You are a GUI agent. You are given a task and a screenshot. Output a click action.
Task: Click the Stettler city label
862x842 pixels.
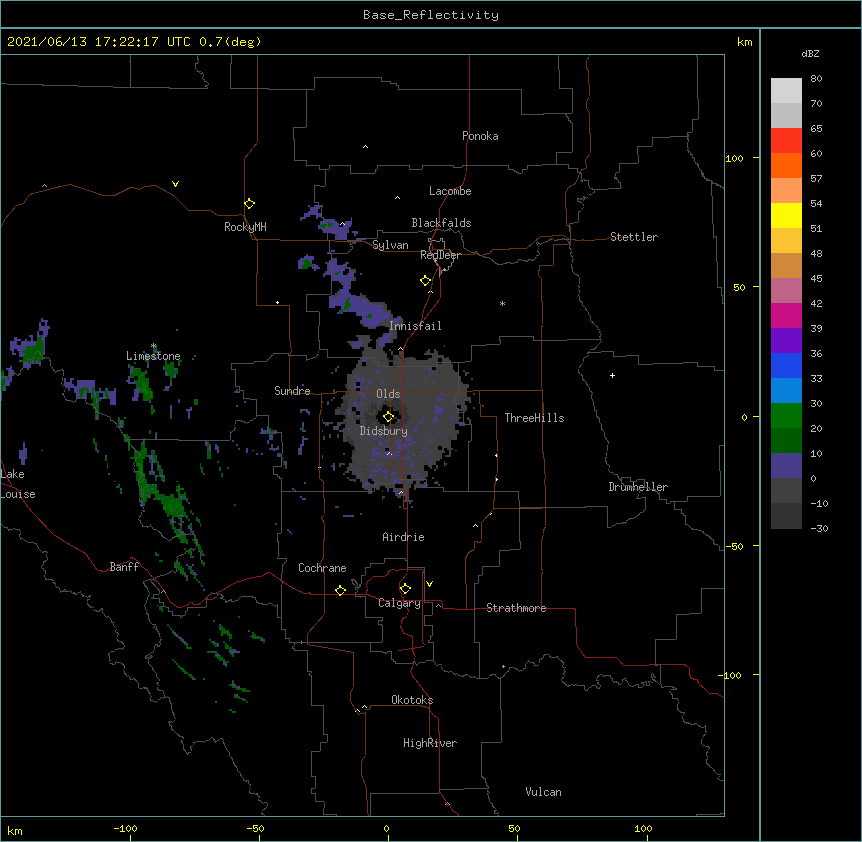click(x=634, y=237)
